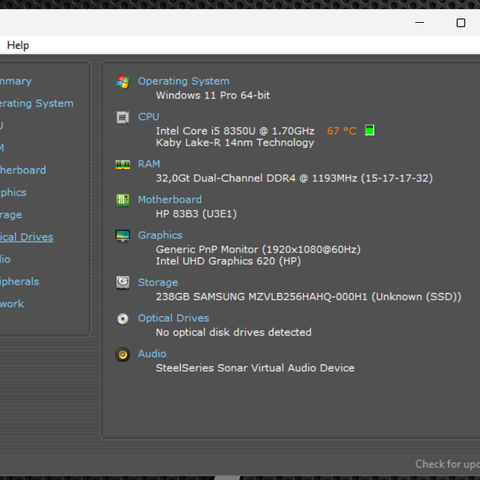Maximize the window
Image resolution: width=480 pixels, height=480 pixels.
click(x=461, y=23)
